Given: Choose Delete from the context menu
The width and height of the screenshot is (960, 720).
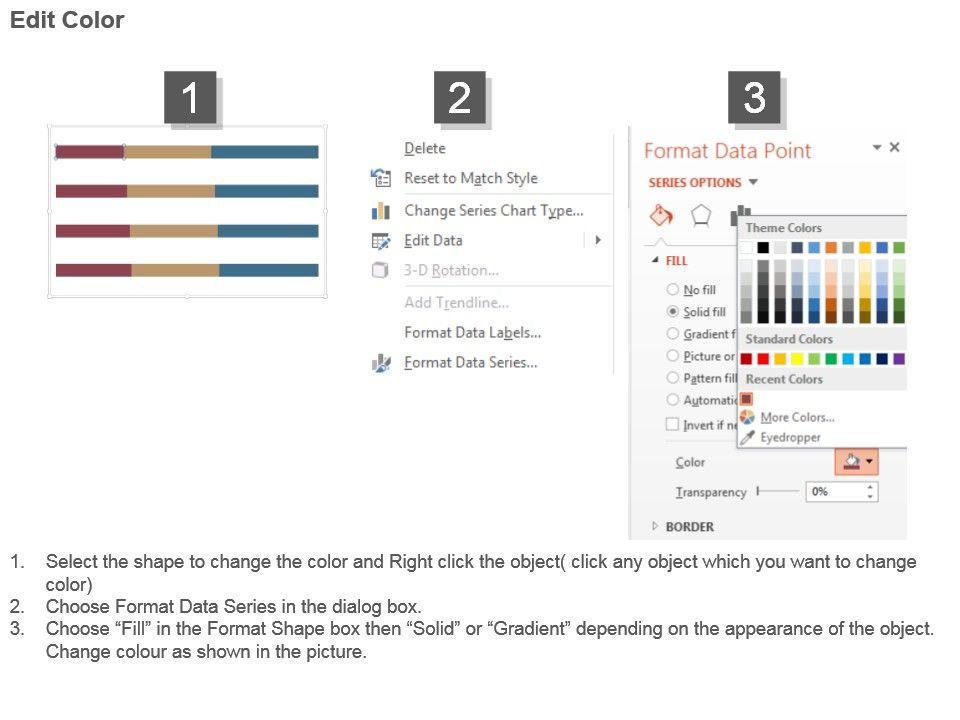Looking at the screenshot, I should [425, 148].
